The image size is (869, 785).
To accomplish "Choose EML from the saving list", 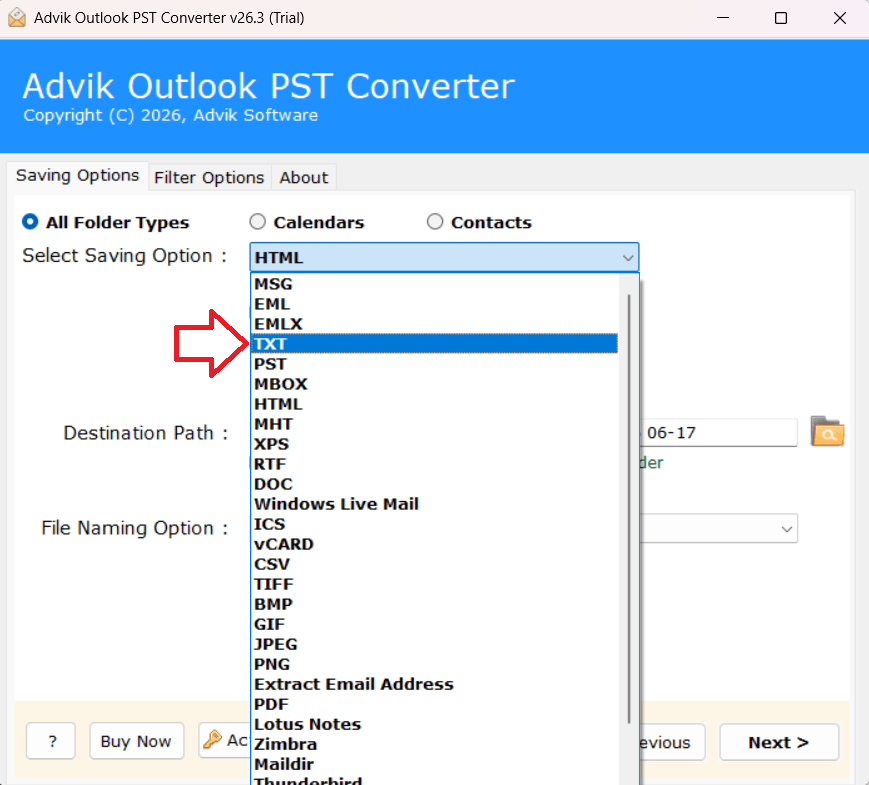I will click(435, 304).
